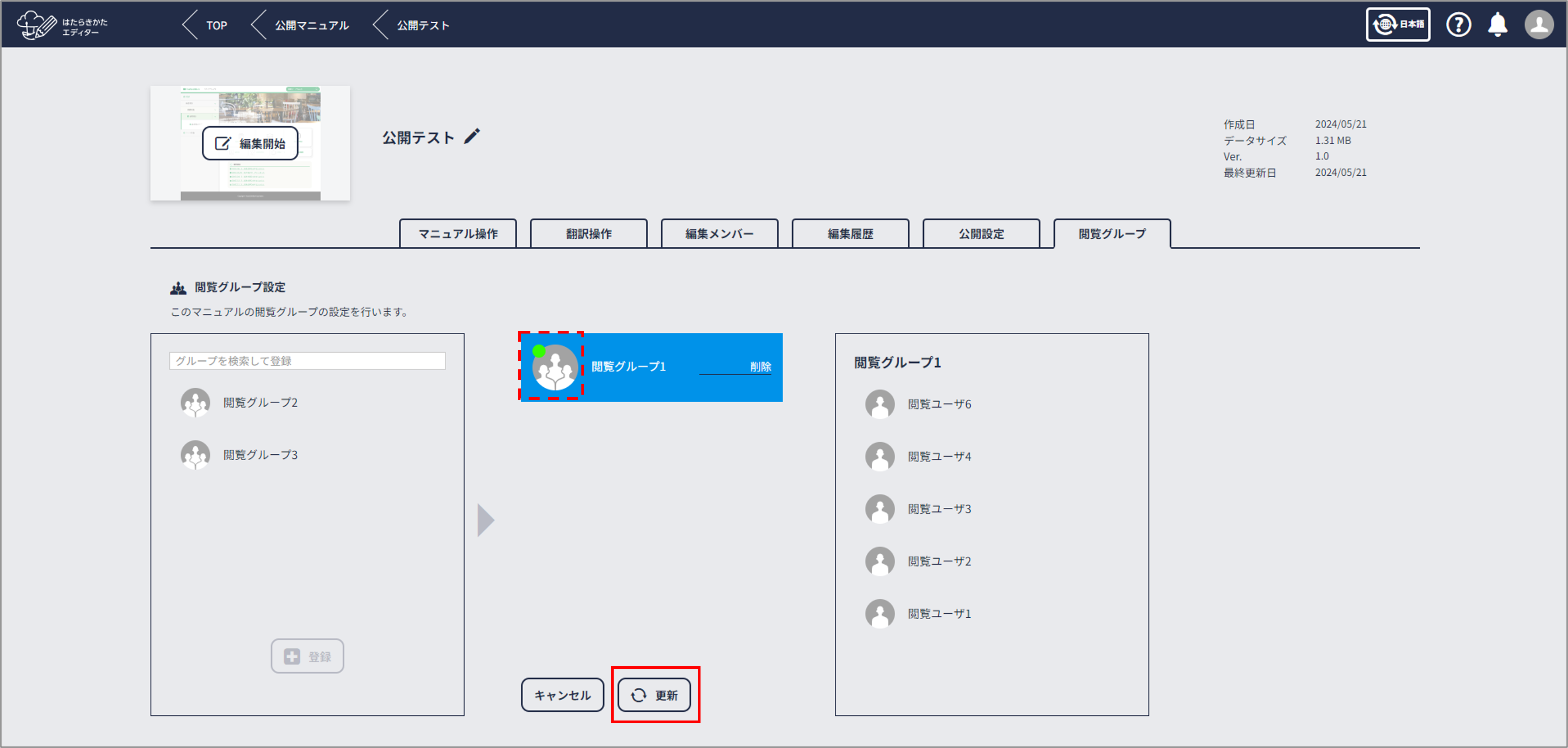Select the 閲覧グループ2 group icon
The image size is (1568, 748).
click(x=195, y=402)
